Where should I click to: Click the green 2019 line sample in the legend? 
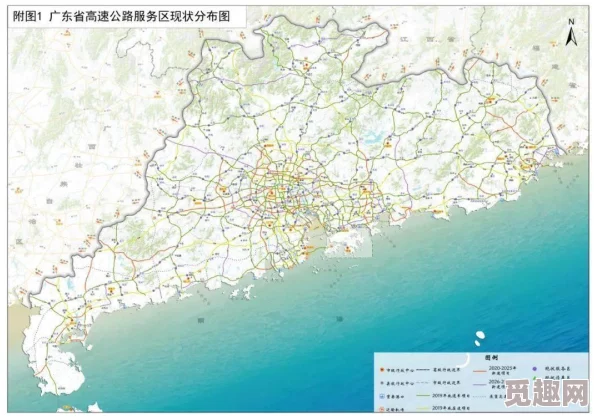pos(423,395)
